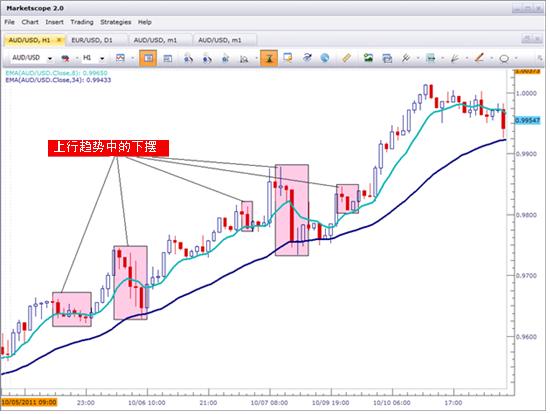Click the blue globe icon

(325, 58)
